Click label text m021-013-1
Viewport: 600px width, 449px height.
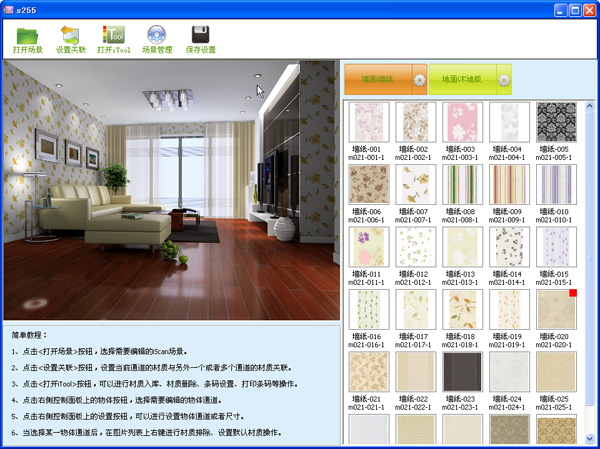click(460, 282)
